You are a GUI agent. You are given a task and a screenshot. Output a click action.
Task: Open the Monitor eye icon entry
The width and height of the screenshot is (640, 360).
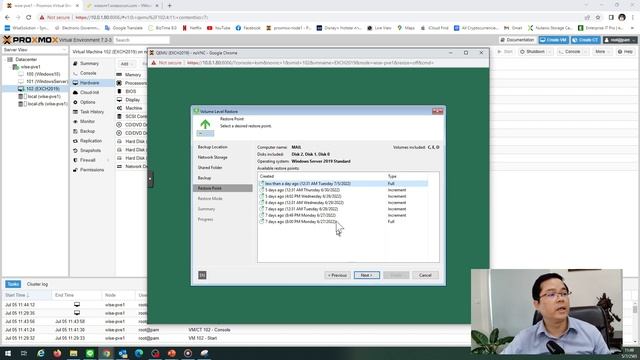tap(76, 122)
